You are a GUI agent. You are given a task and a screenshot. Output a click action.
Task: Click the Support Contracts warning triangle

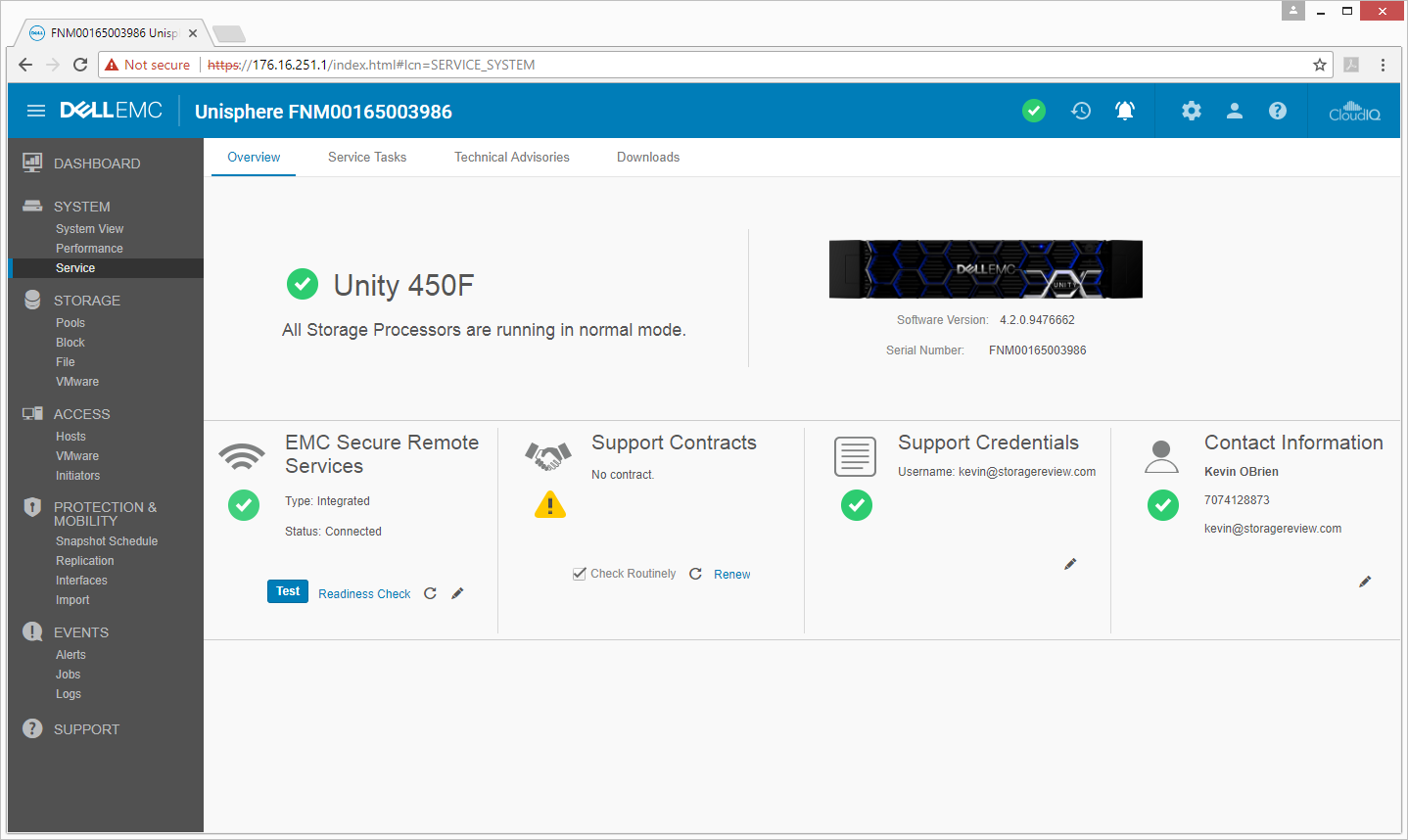tap(550, 504)
